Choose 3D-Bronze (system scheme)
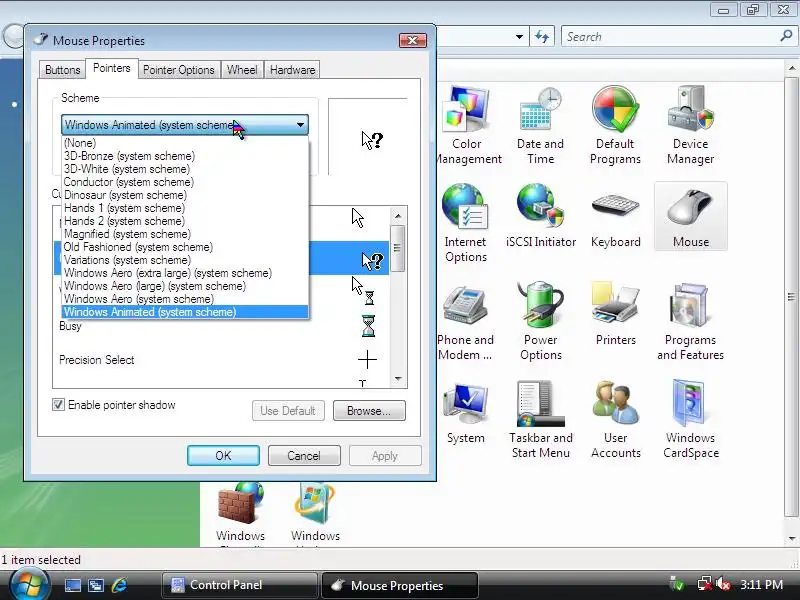 [x=185, y=156]
